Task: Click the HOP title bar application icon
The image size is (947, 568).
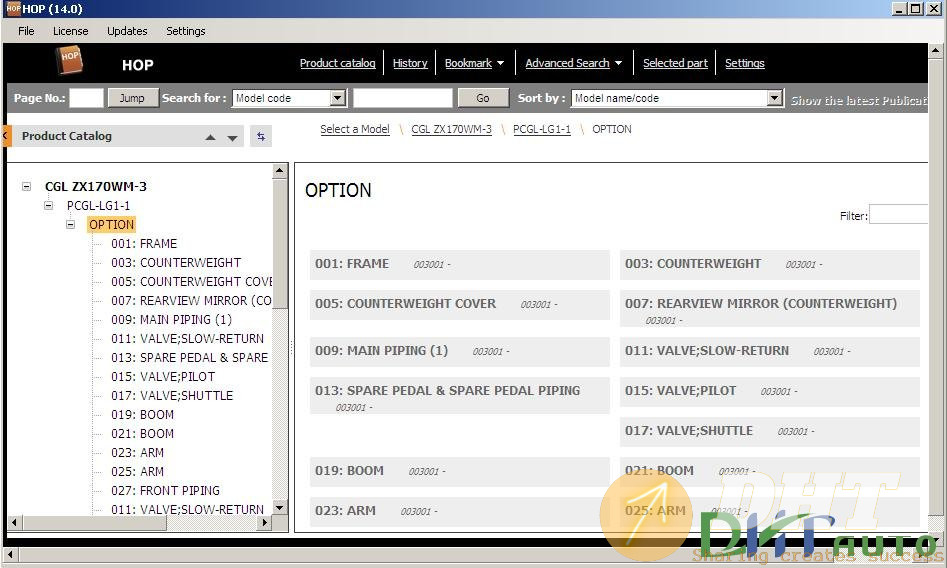Action: pos(13,8)
